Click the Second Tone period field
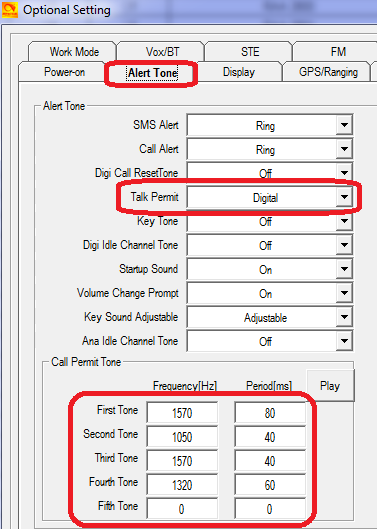 [270, 437]
